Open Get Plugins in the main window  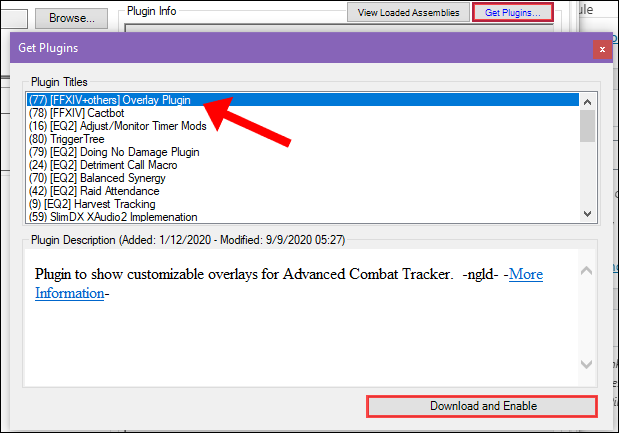coord(512,13)
